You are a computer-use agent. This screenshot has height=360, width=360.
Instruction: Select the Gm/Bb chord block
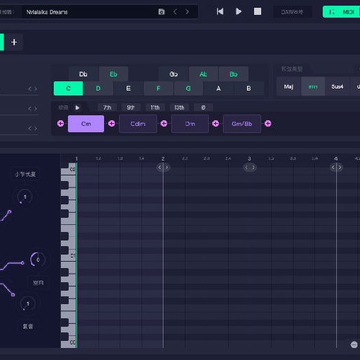pos(242,124)
